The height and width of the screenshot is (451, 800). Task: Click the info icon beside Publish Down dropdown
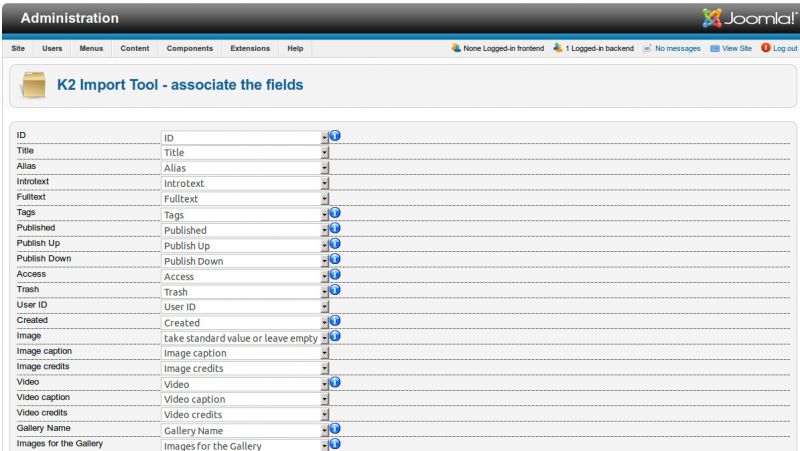pos(335,259)
